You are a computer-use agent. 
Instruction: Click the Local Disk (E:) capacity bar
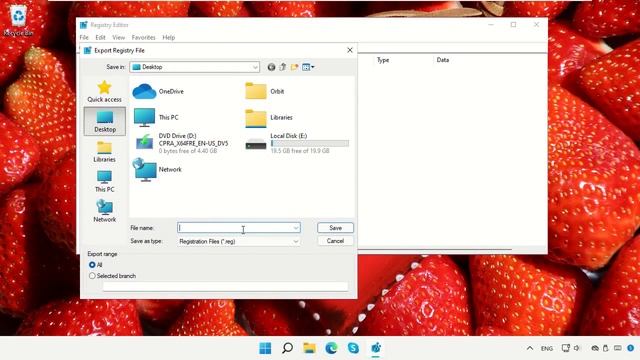coord(310,143)
